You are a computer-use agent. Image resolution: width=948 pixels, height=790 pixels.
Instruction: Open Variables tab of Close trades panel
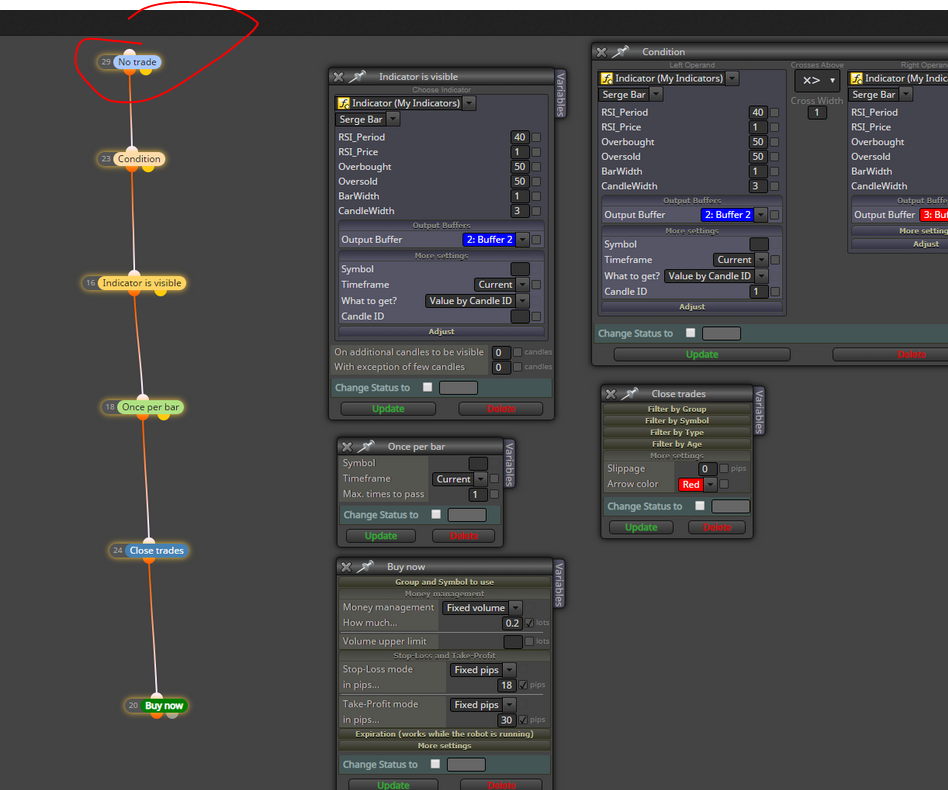tap(759, 411)
